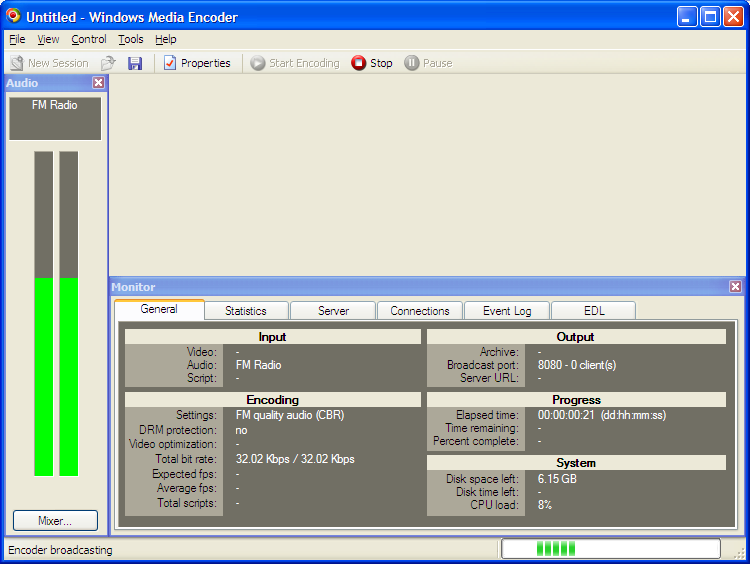This screenshot has width=750, height=564.
Task: Click the elapsed time '00:00:00:21' value
Action: 566,415
